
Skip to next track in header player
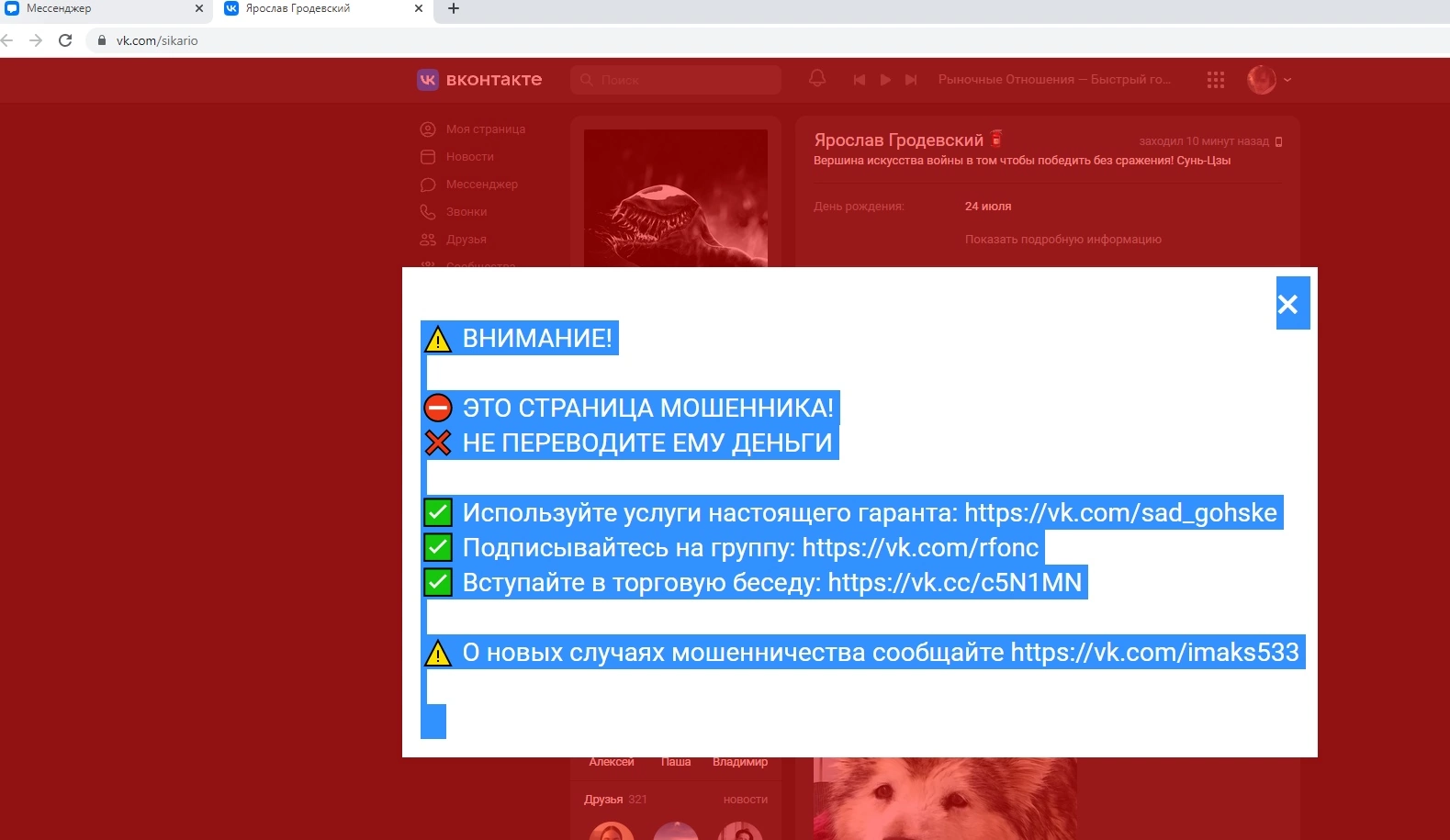(x=911, y=80)
